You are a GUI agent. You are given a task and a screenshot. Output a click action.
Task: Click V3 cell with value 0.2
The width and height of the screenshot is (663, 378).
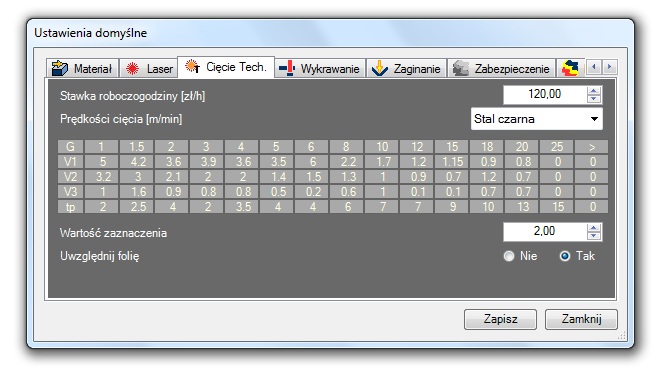[312, 192]
